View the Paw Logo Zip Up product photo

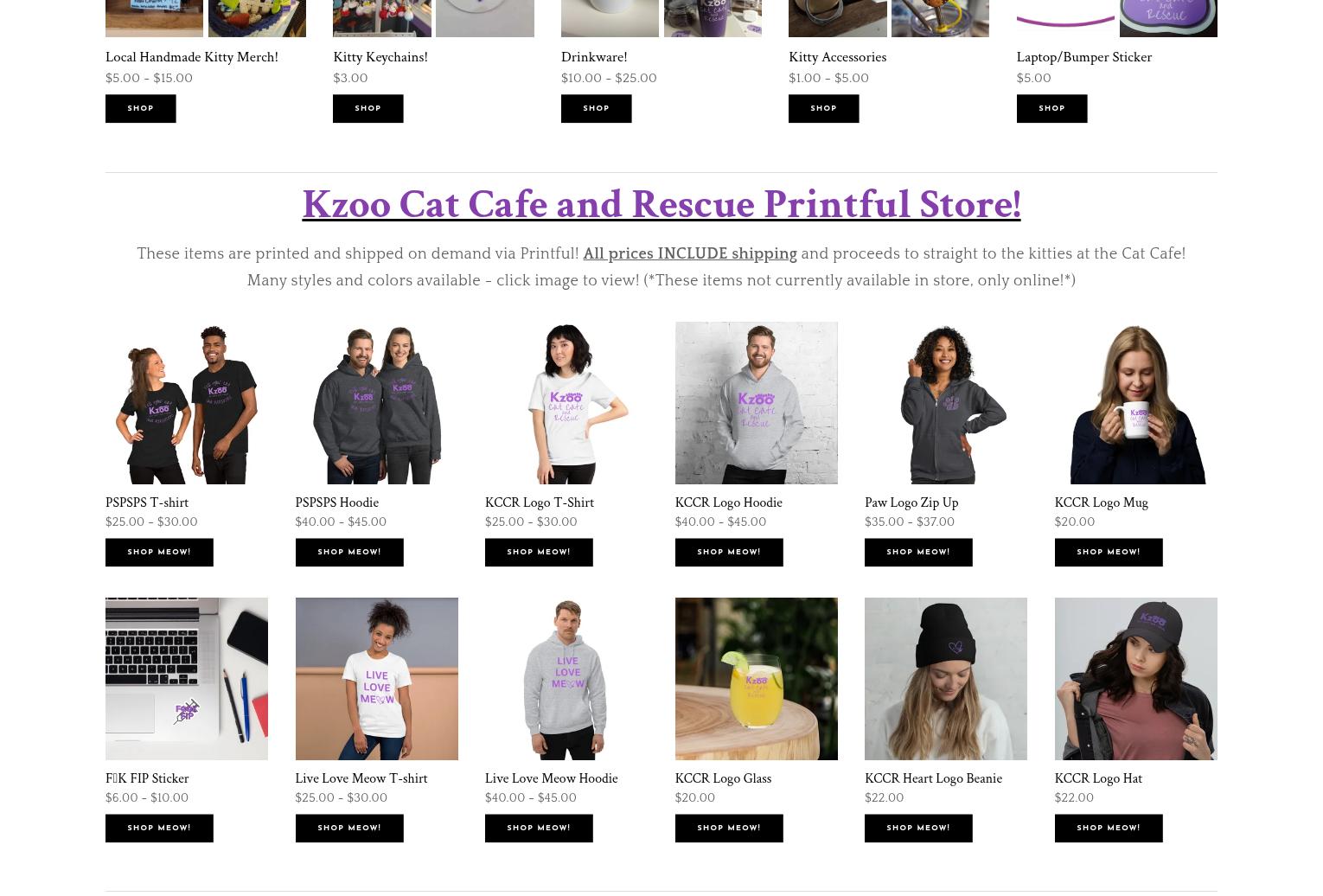click(x=945, y=402)
